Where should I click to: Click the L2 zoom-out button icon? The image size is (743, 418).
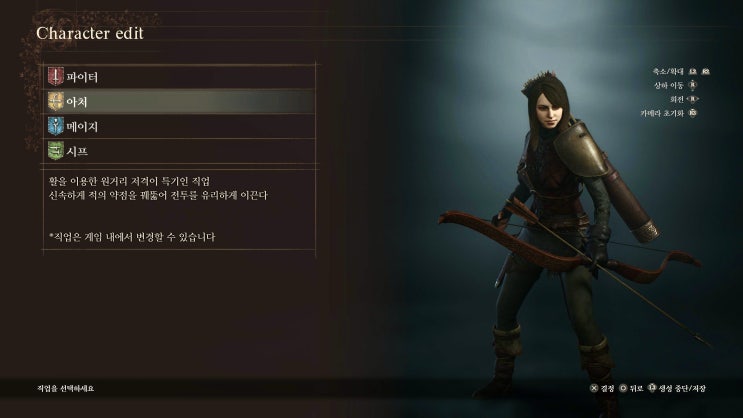[x=693, y=72]
